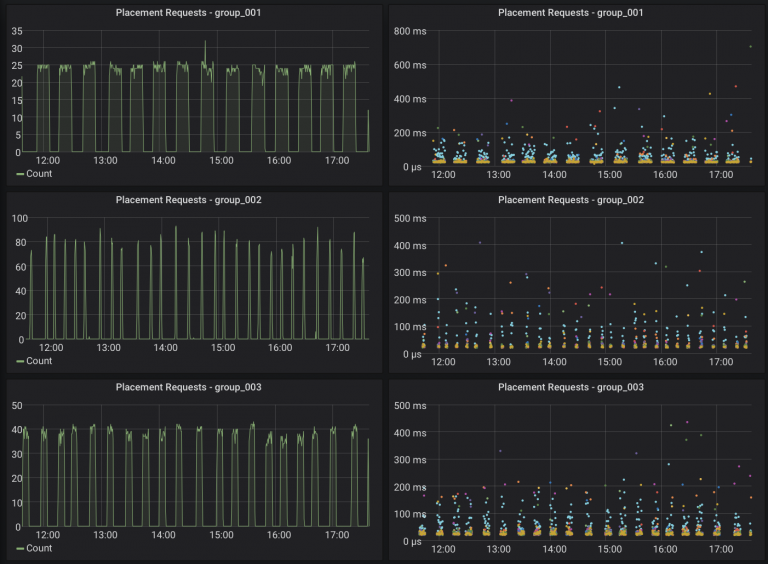Toggle the Count series in group_003 legend
768x564 pixels.
[39, 548]
